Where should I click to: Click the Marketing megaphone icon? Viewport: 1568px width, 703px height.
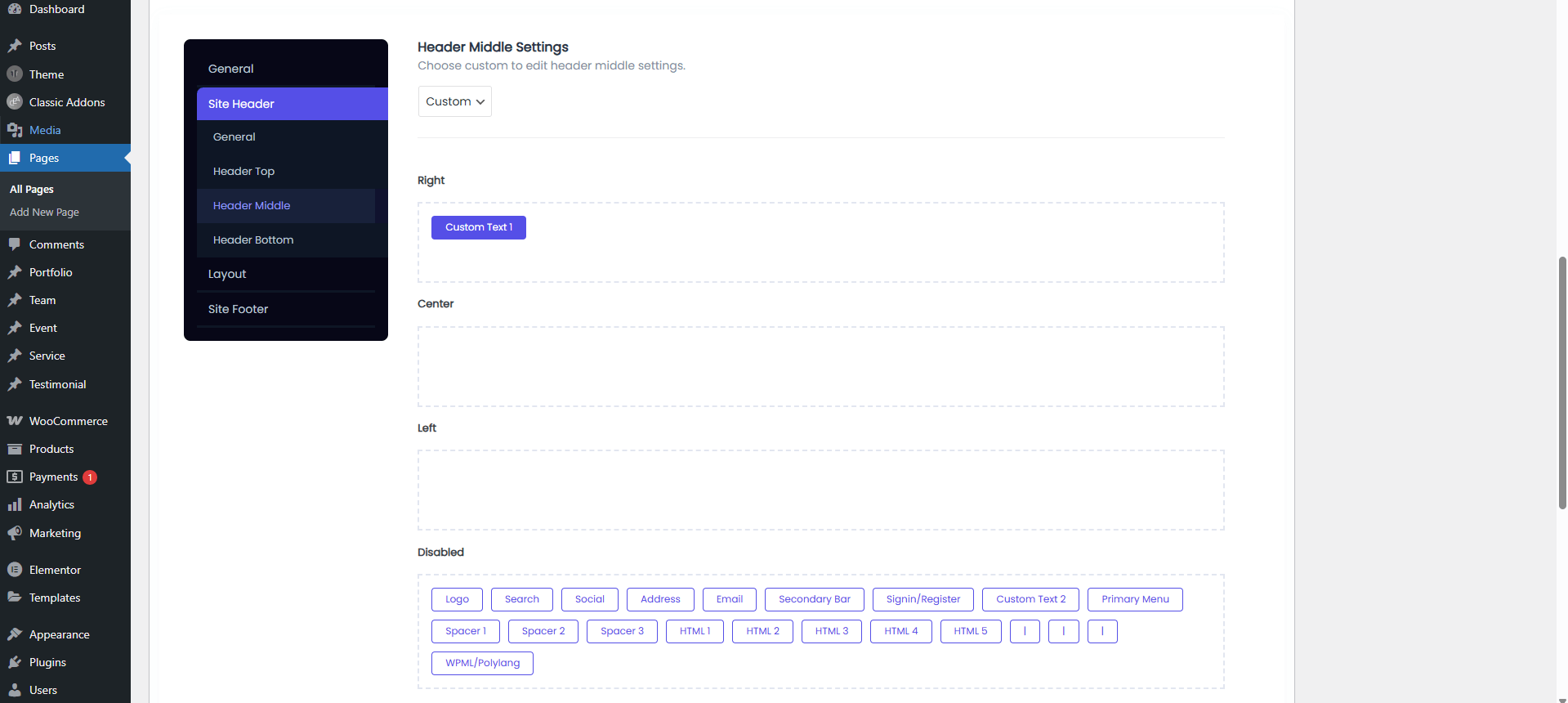[15, 533]
